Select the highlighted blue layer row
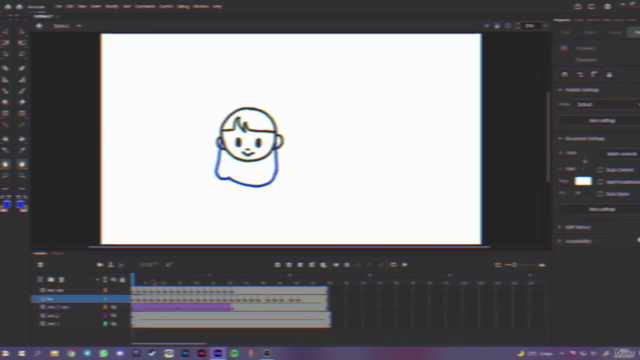 tap(81, 299)
